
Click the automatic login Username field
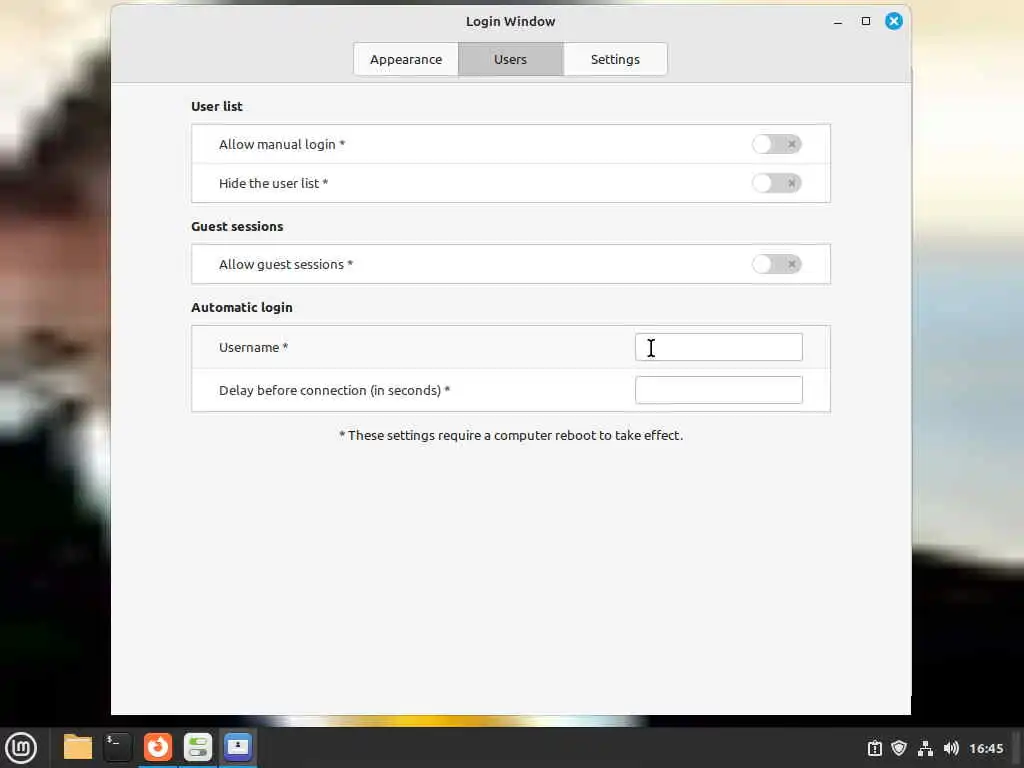[718, 347]
